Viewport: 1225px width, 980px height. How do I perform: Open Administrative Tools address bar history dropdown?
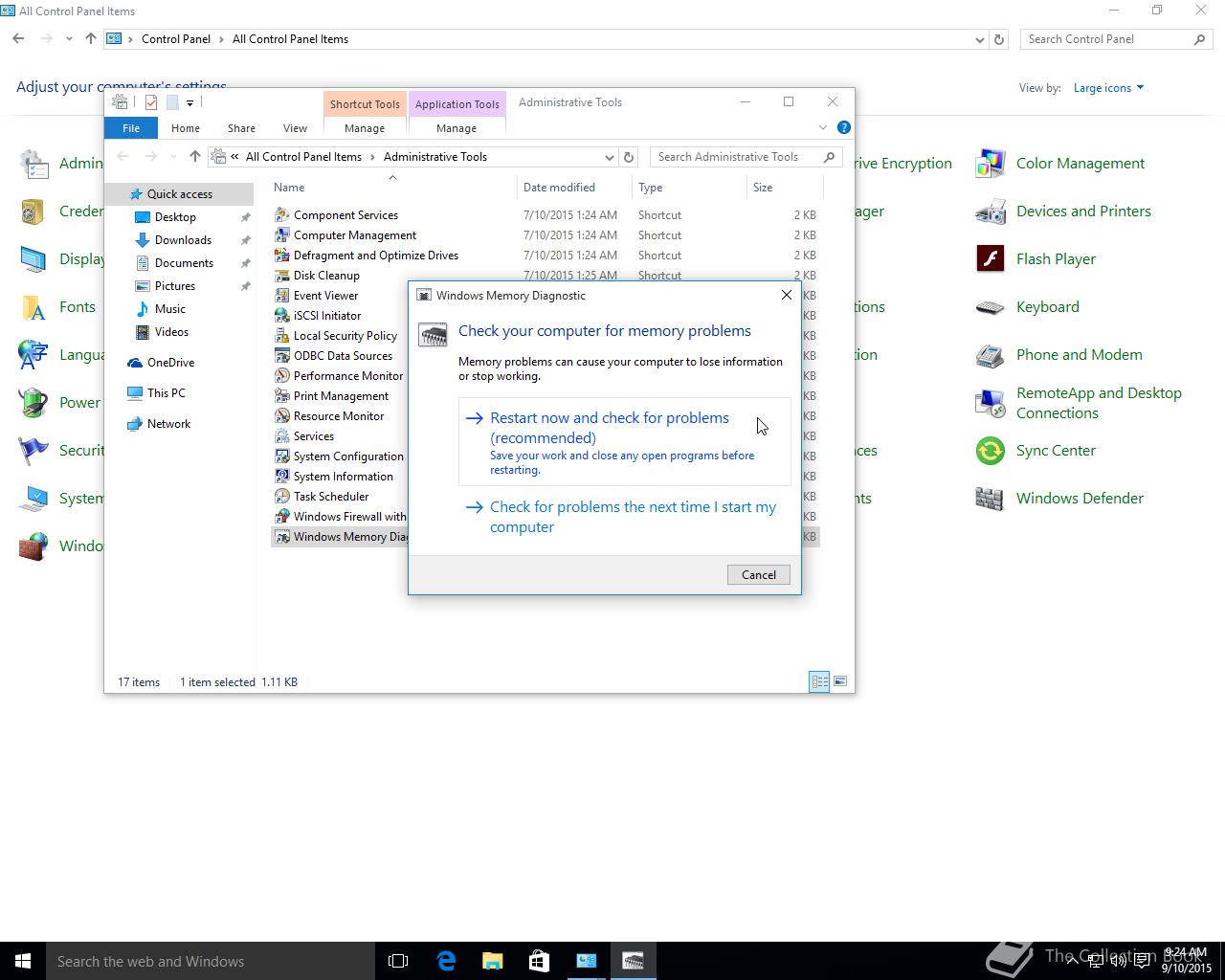tap(609, 157)
